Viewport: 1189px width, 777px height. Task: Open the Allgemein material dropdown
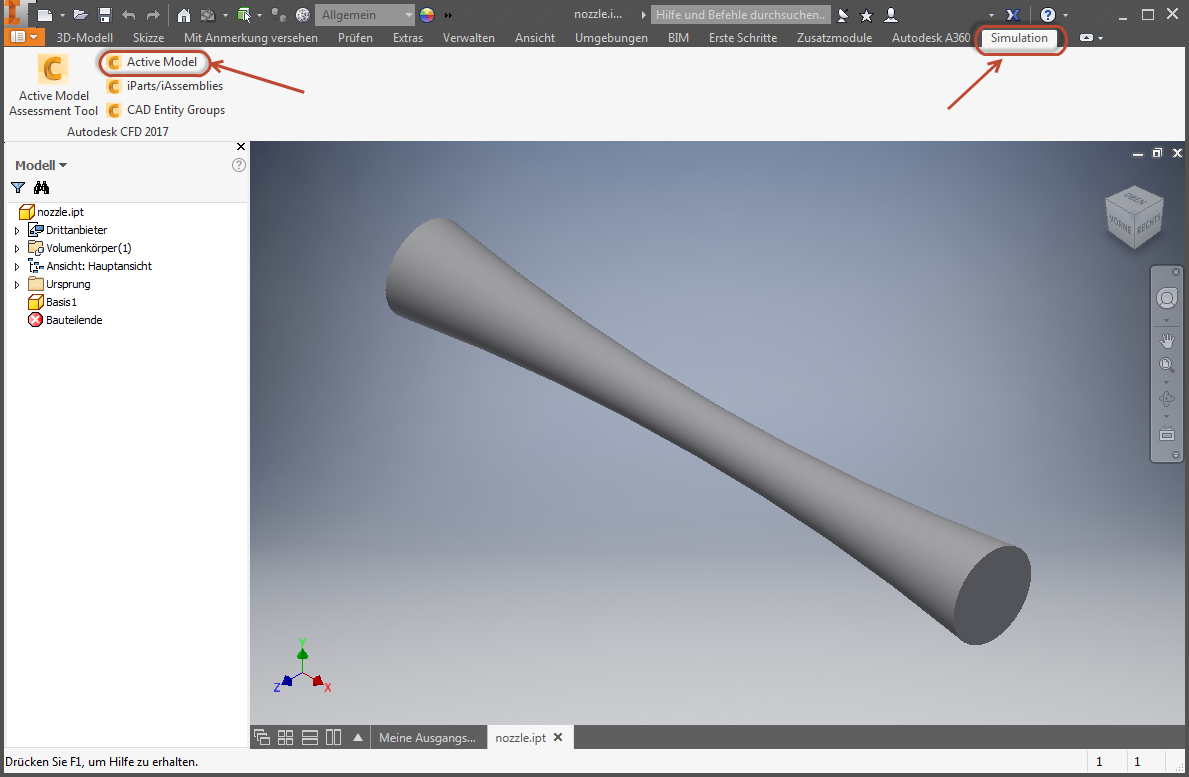pos(365,14)
